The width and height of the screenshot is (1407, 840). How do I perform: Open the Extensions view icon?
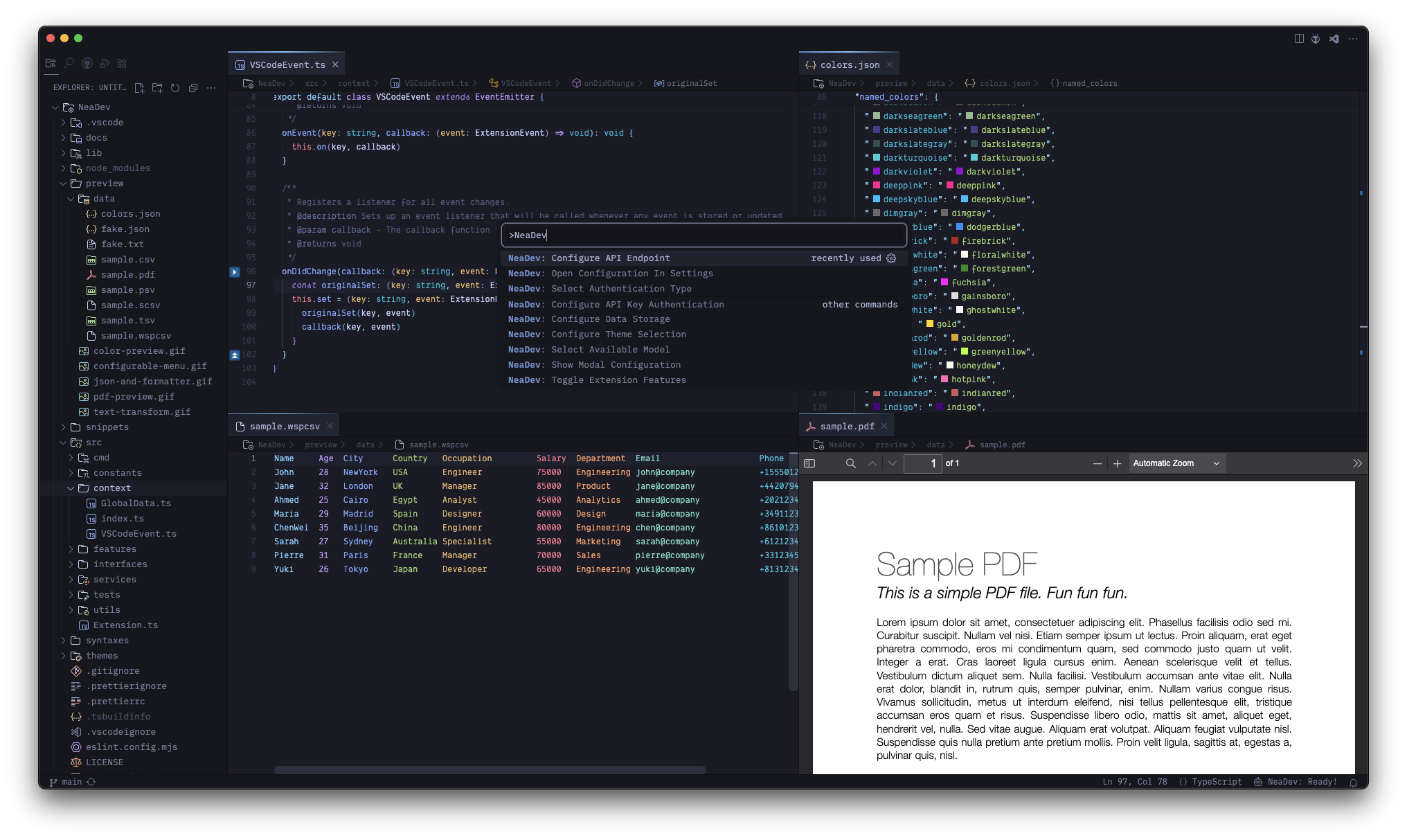(x=122, y=62)
